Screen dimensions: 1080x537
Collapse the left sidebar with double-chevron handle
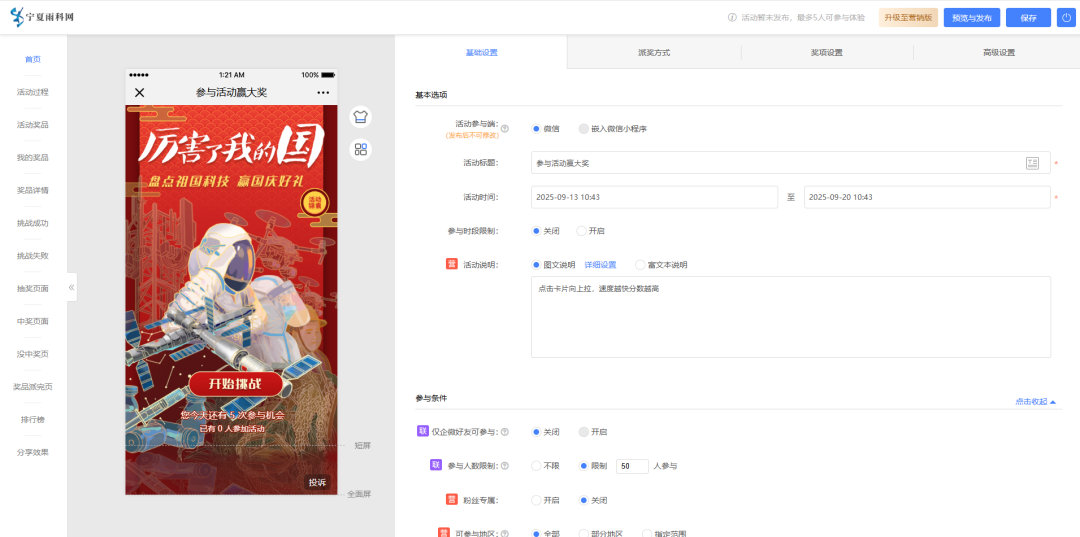72,287
